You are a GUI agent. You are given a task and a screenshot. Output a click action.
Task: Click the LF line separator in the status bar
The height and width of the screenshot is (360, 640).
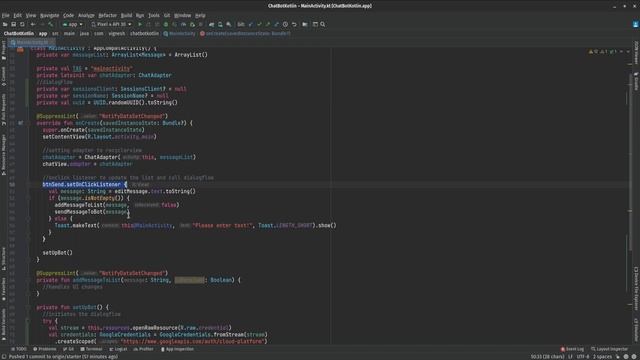[570, 357]
